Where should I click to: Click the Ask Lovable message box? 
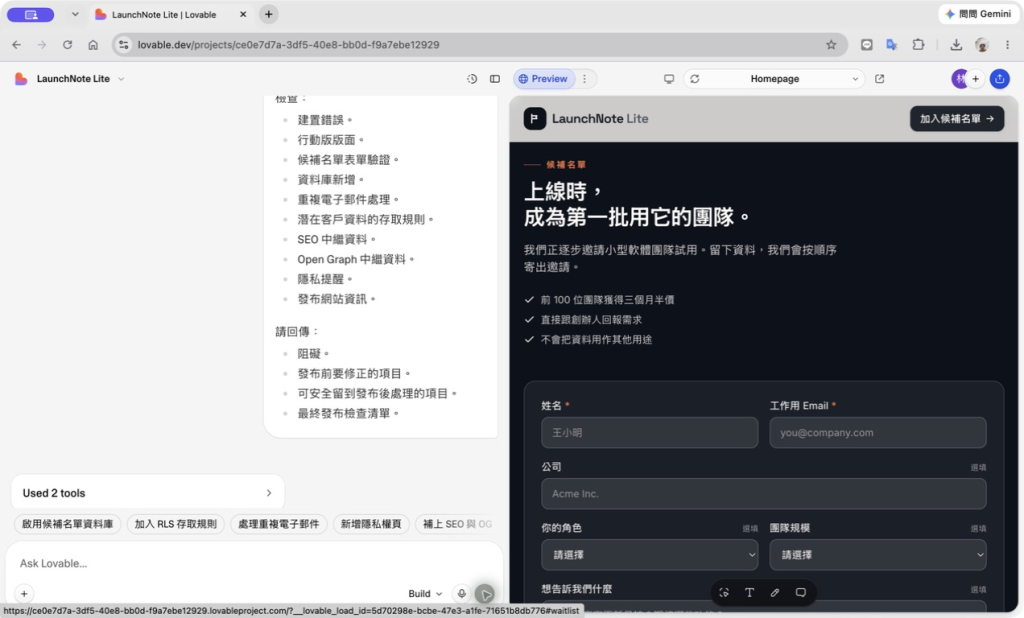pos(255,563)
